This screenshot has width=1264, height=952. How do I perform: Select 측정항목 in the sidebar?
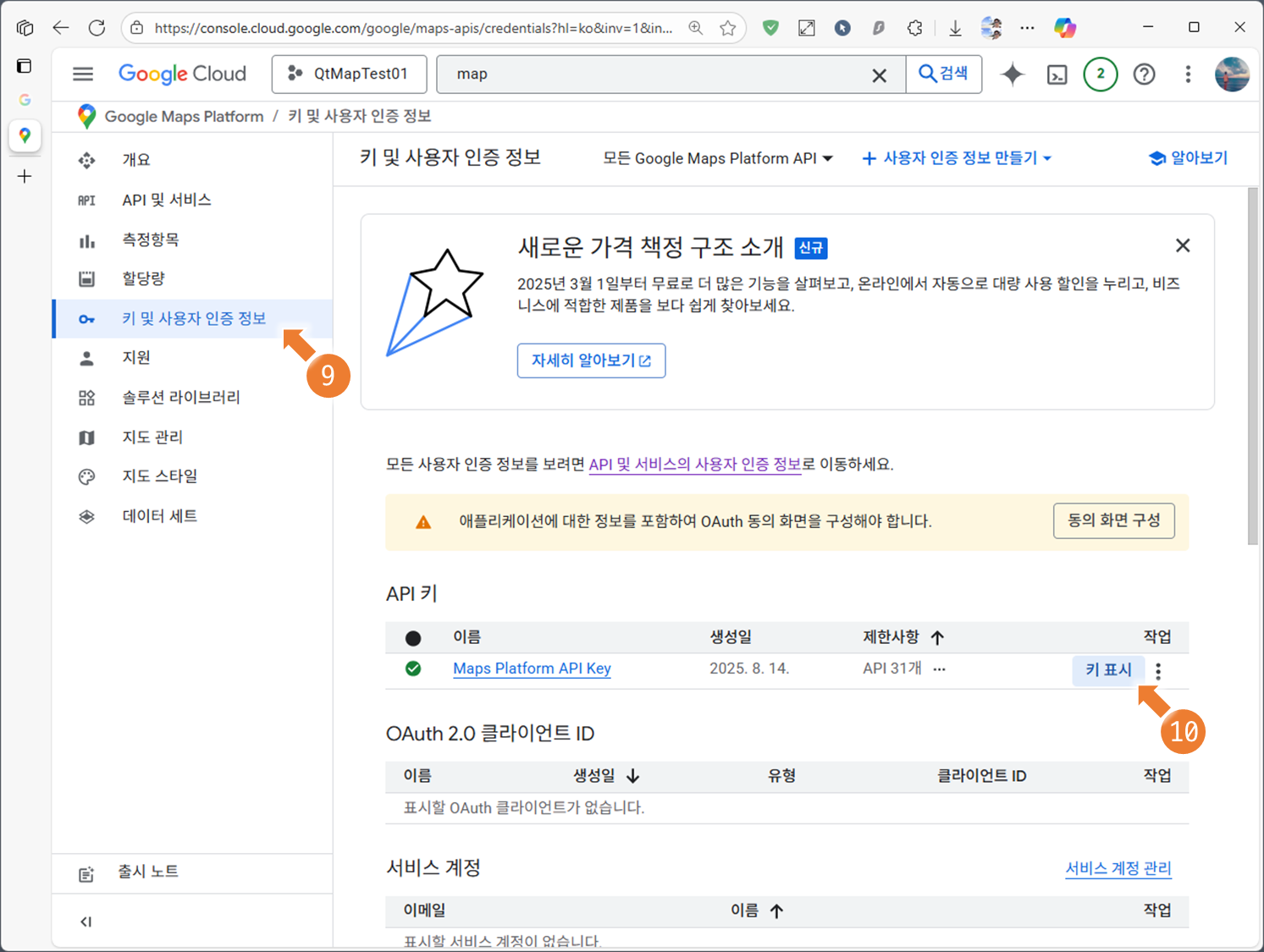[x=193, y=239]
